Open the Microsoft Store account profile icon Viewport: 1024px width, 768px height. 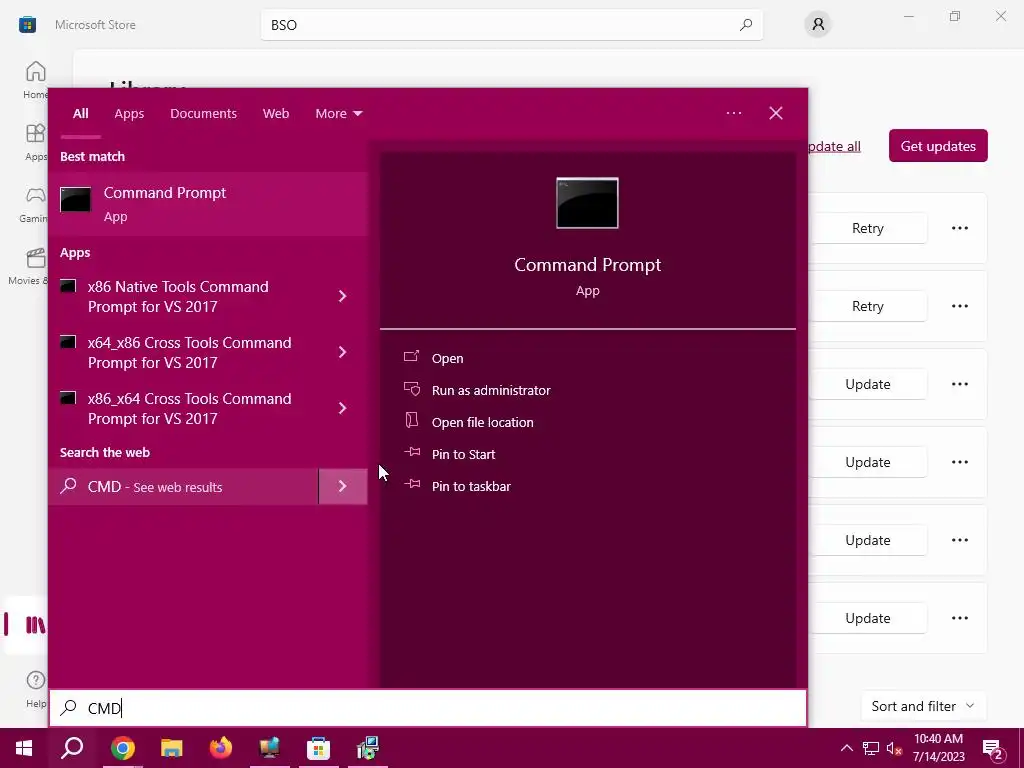pos(818,25)
